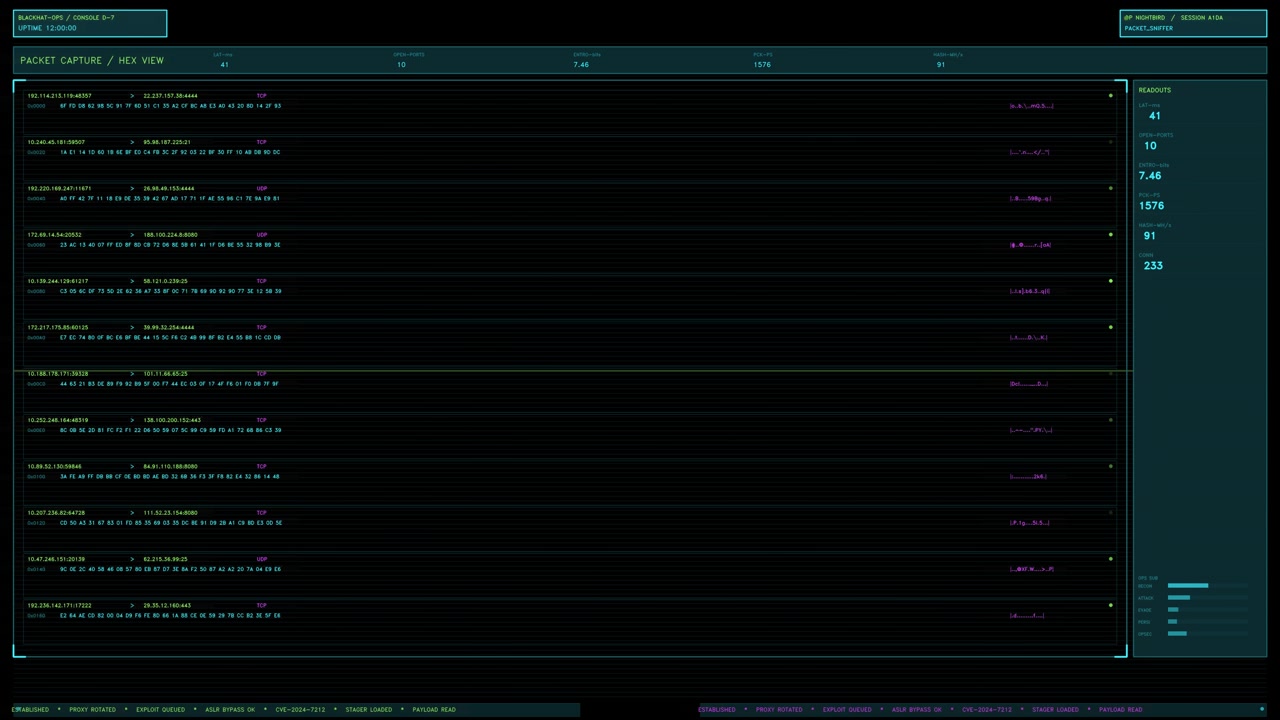
Task: Select destination 58.121.0.239:25
Action: 165,281
